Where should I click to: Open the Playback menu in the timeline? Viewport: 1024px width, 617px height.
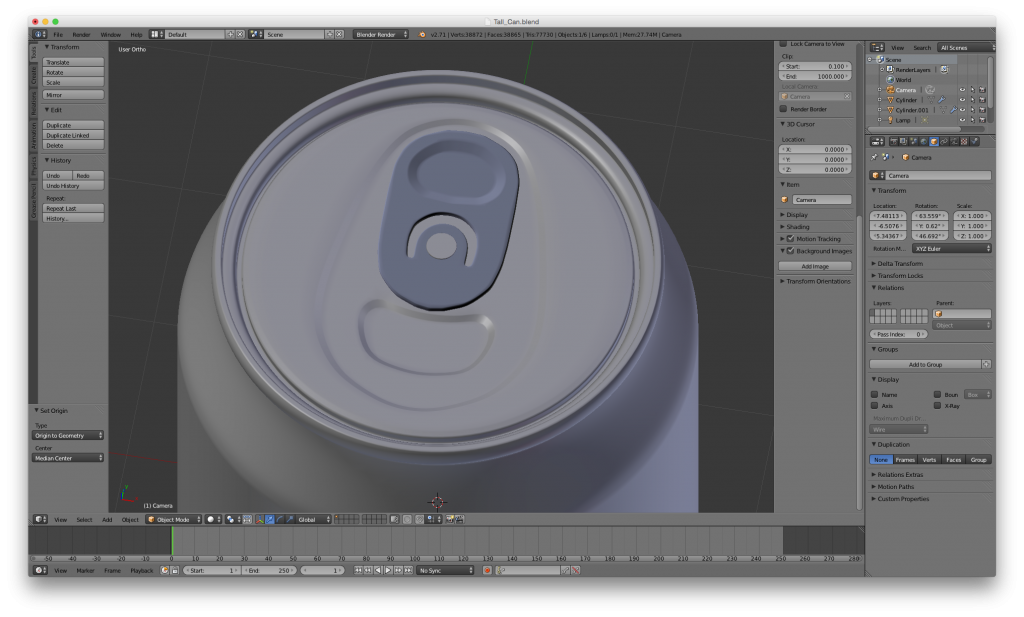(x=142, y=570)
